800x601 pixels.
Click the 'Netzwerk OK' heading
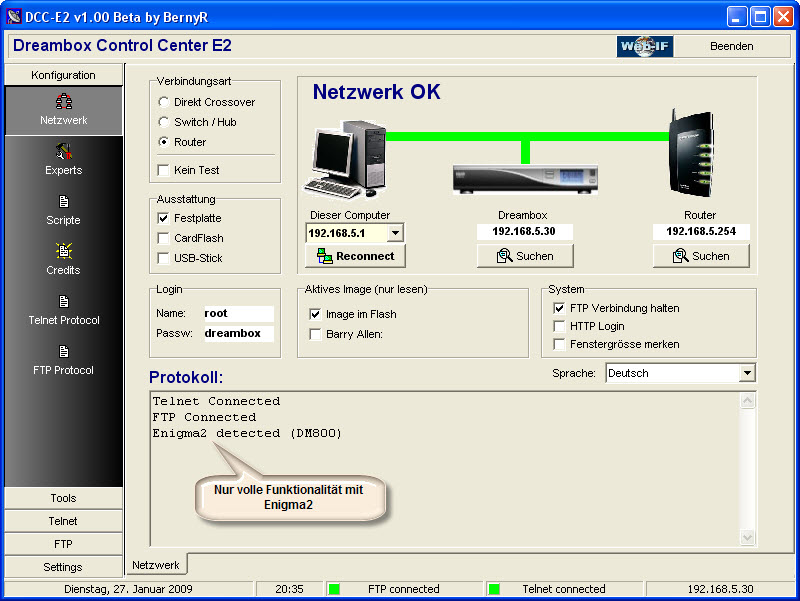(377, 92)
